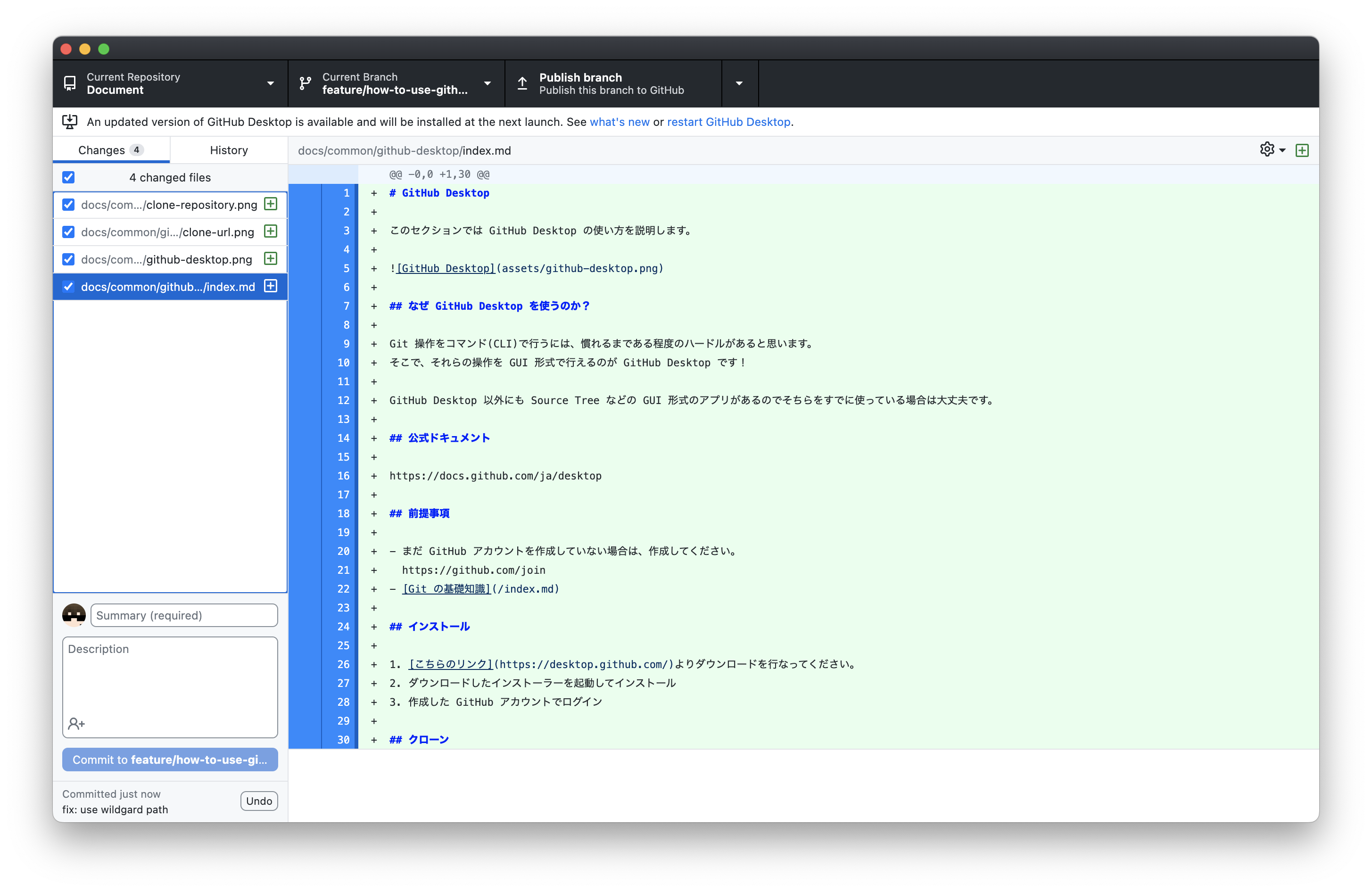Select the index.md file row
The height and width of the screenshot is (892, 1372).
click(x=170, y=287)
